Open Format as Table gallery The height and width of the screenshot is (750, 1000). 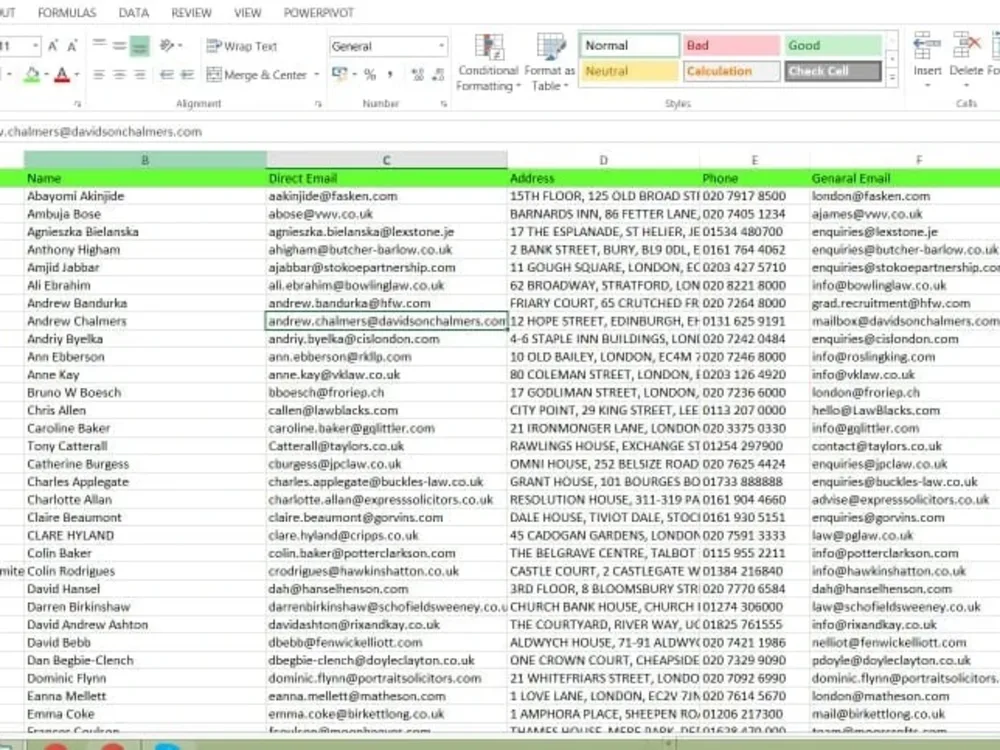pos(549,62)
